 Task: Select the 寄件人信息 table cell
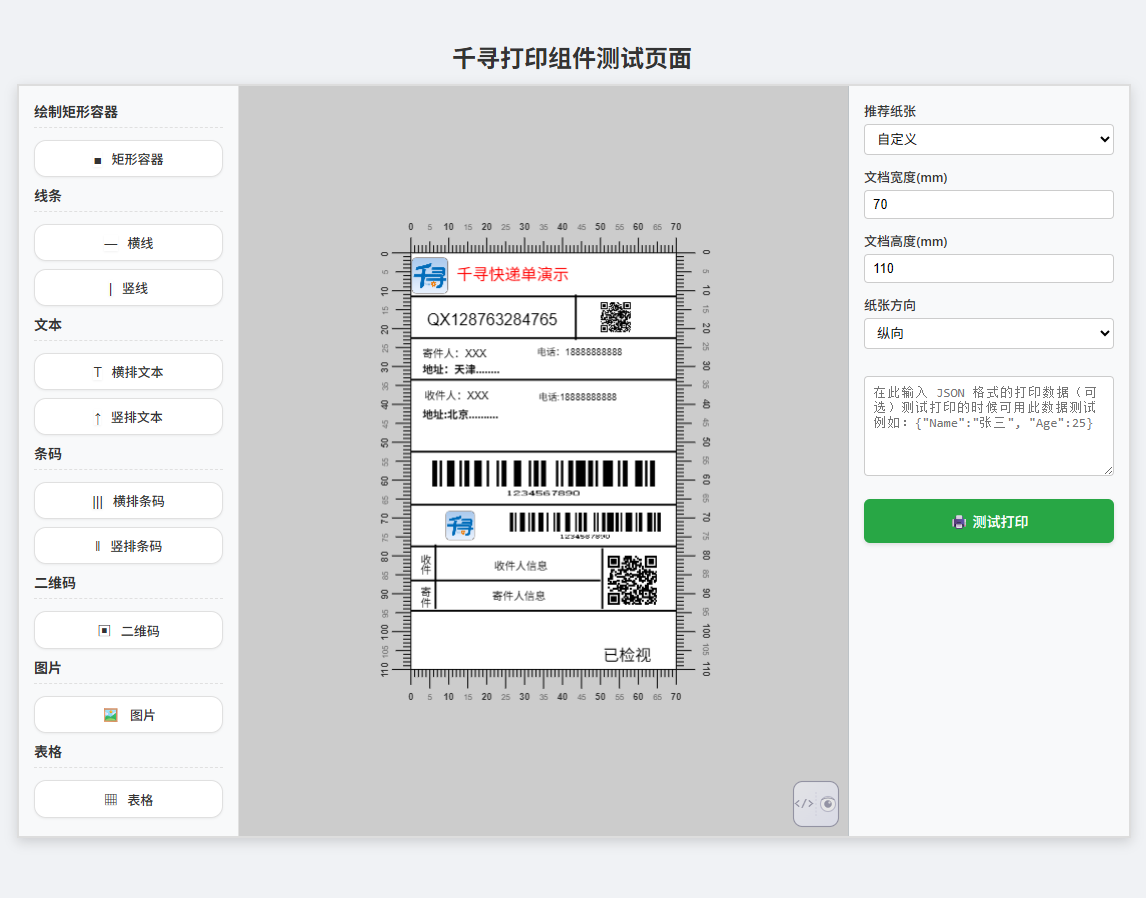click(x=520, y=596)
